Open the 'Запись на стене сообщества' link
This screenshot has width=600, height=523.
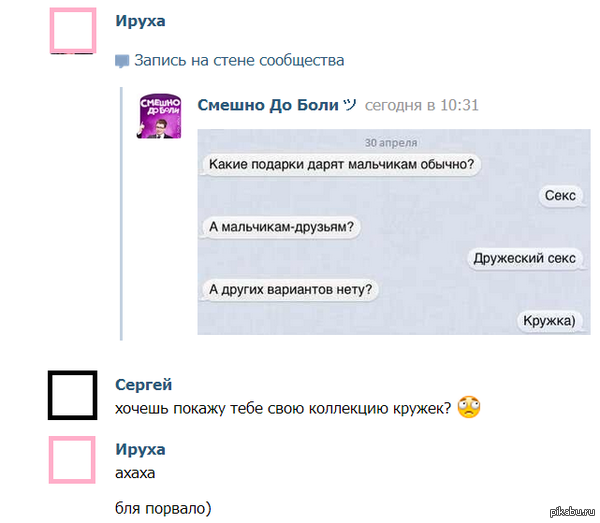[x=239, y=60]
